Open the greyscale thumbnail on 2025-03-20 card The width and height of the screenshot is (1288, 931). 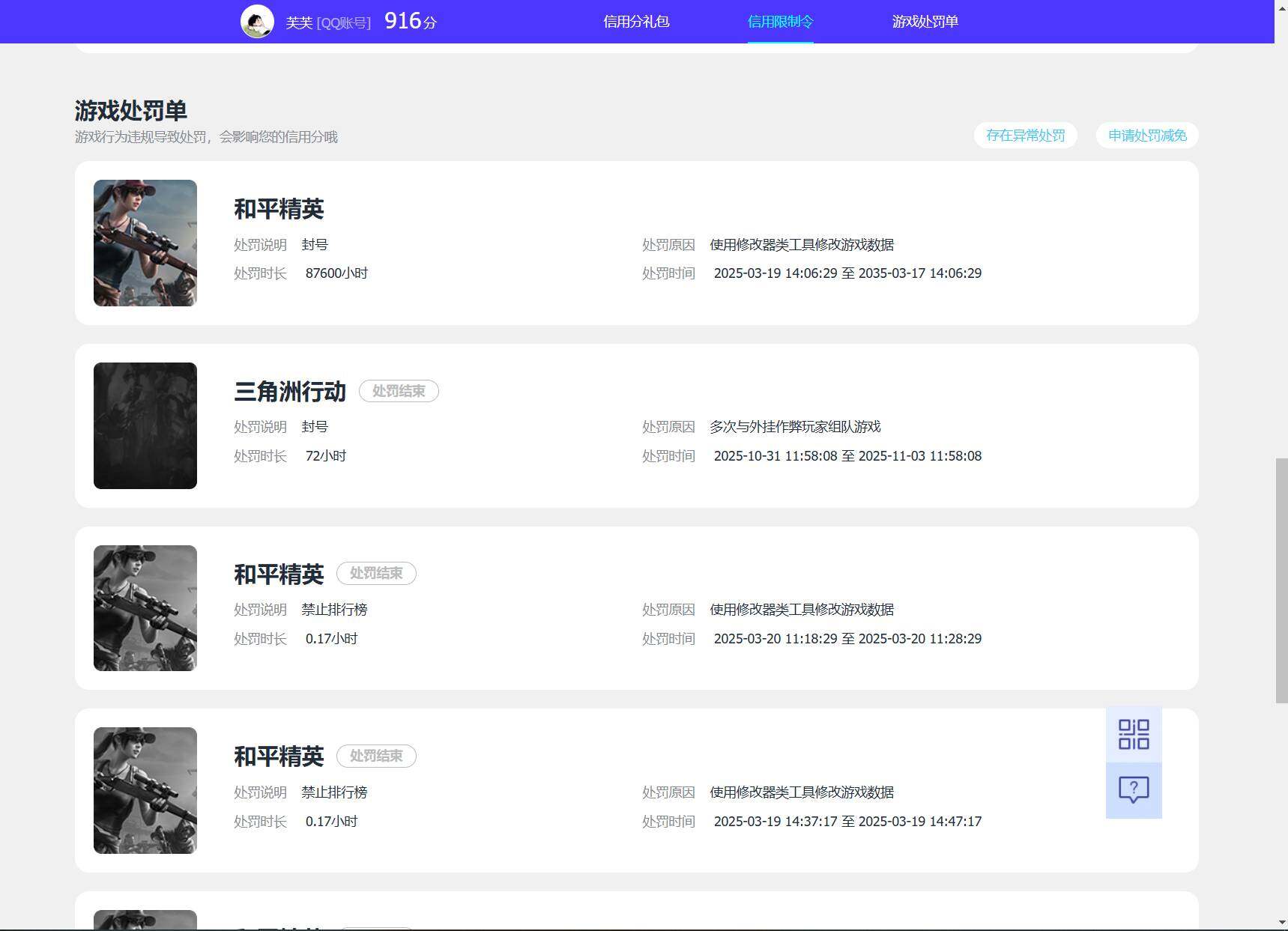(x=145, y=608)
